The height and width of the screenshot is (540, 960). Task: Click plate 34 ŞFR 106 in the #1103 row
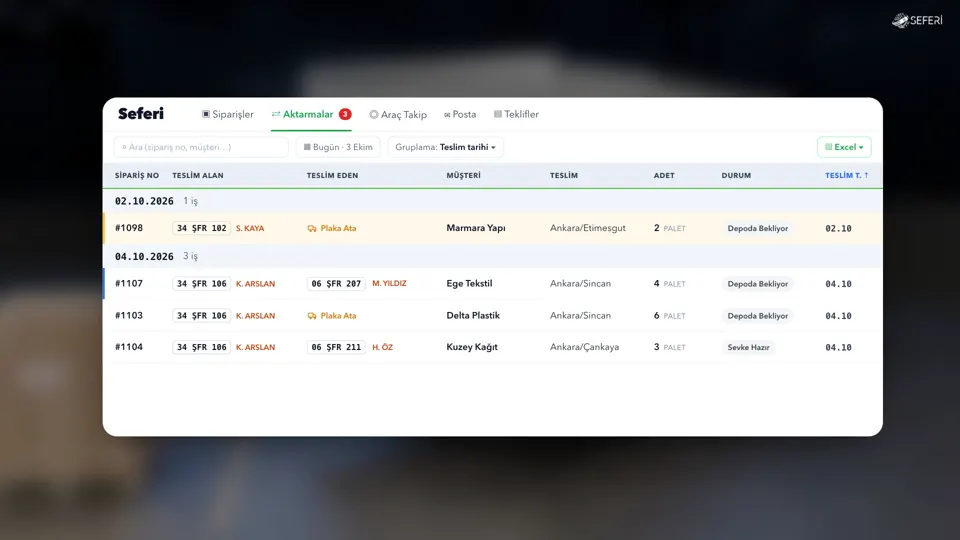coord(201,316)
